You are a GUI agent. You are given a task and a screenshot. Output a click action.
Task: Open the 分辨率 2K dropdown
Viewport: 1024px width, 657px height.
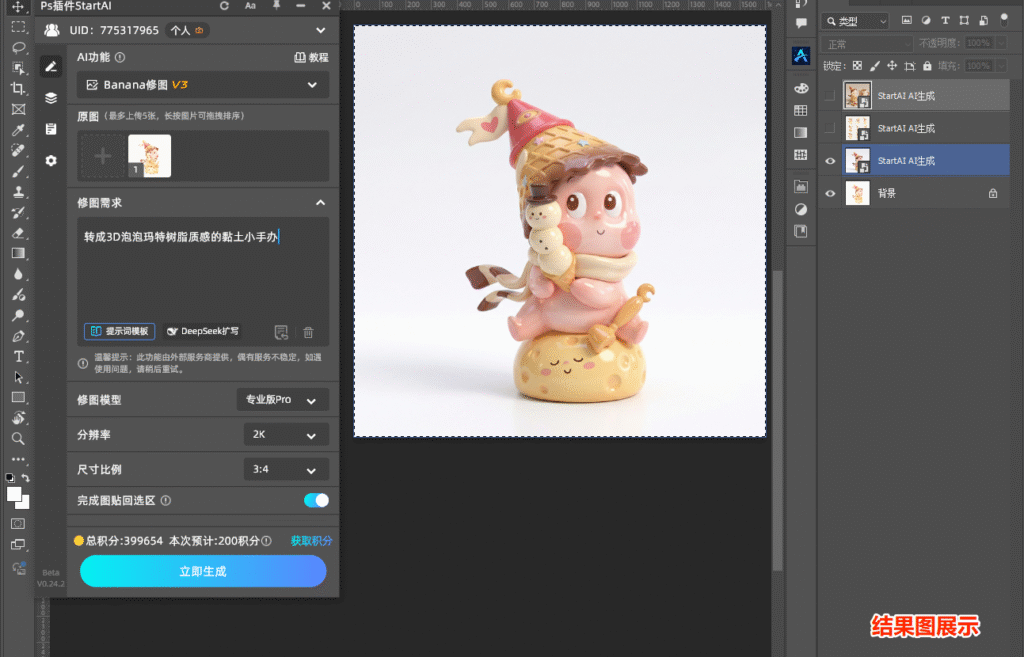click(x=286, y=435)
